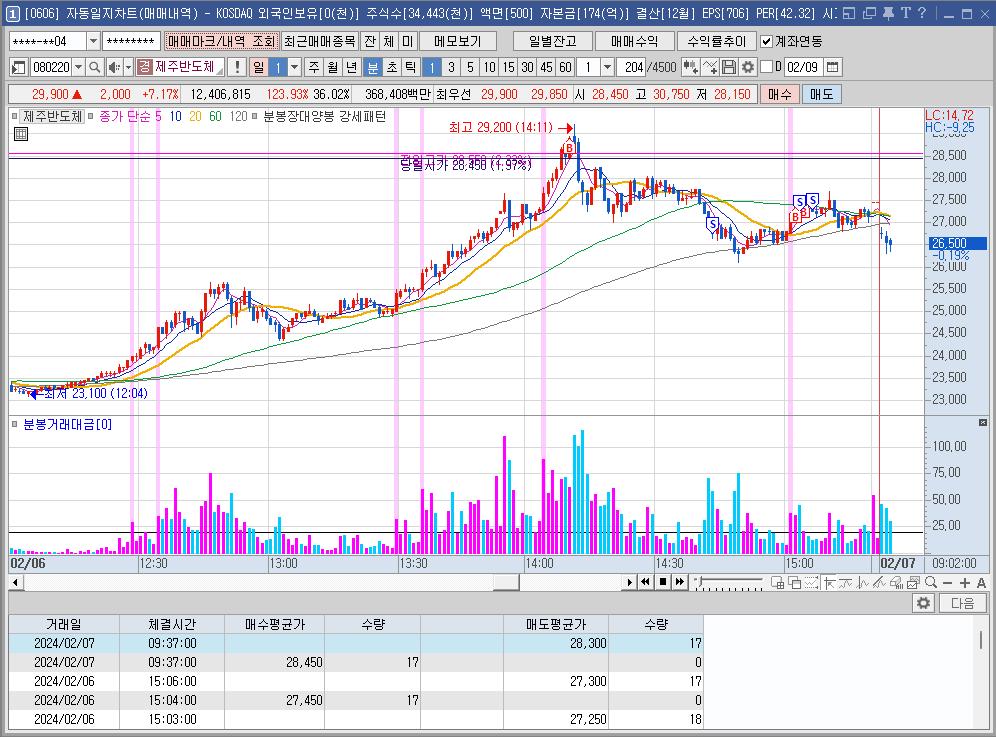Click the crosshair cursor tool icon
Image resolution: width=996 pixels, height=737 pixels.
[x=828, y=583]
